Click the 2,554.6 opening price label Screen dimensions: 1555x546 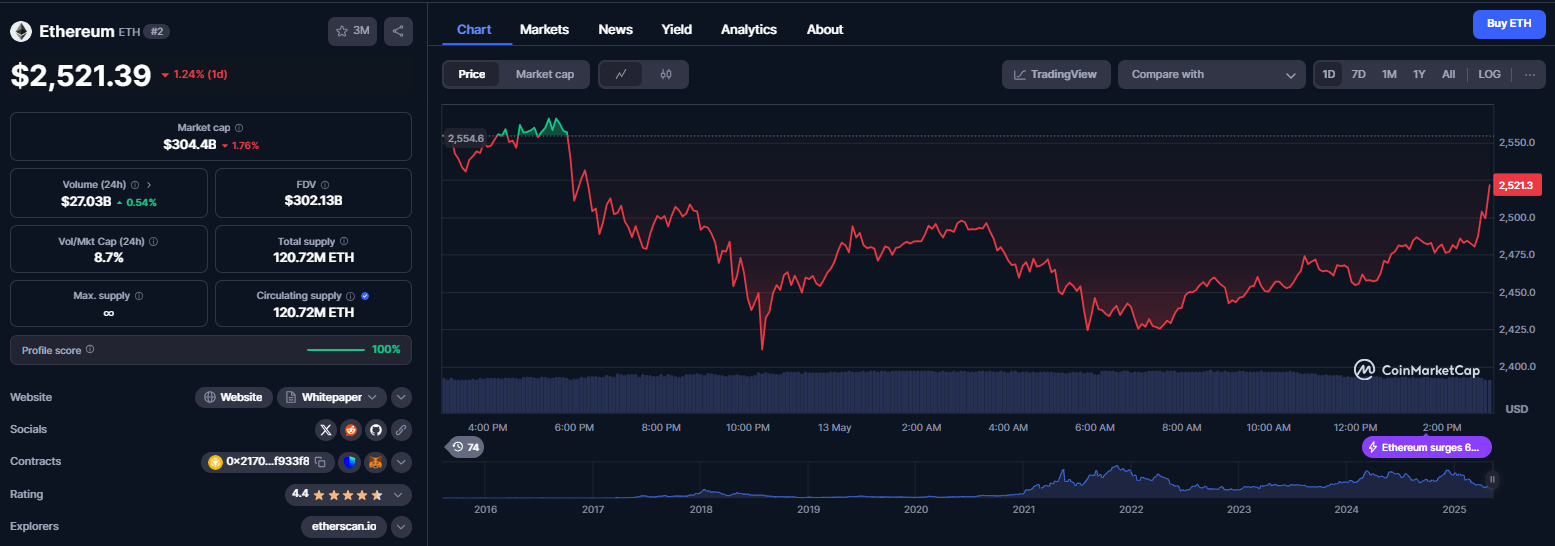(465, 138)
